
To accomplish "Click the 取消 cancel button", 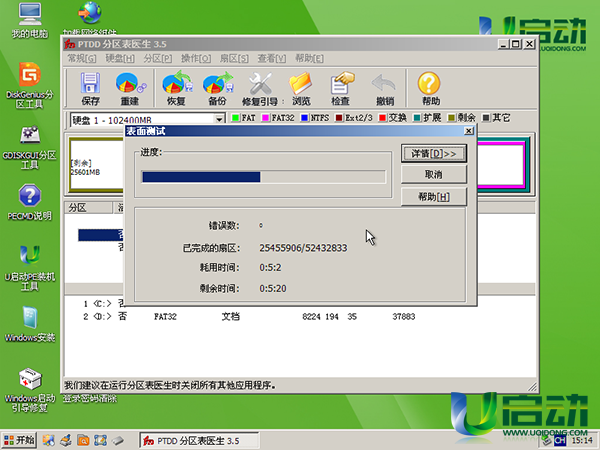I will click(x=434, y=174).
